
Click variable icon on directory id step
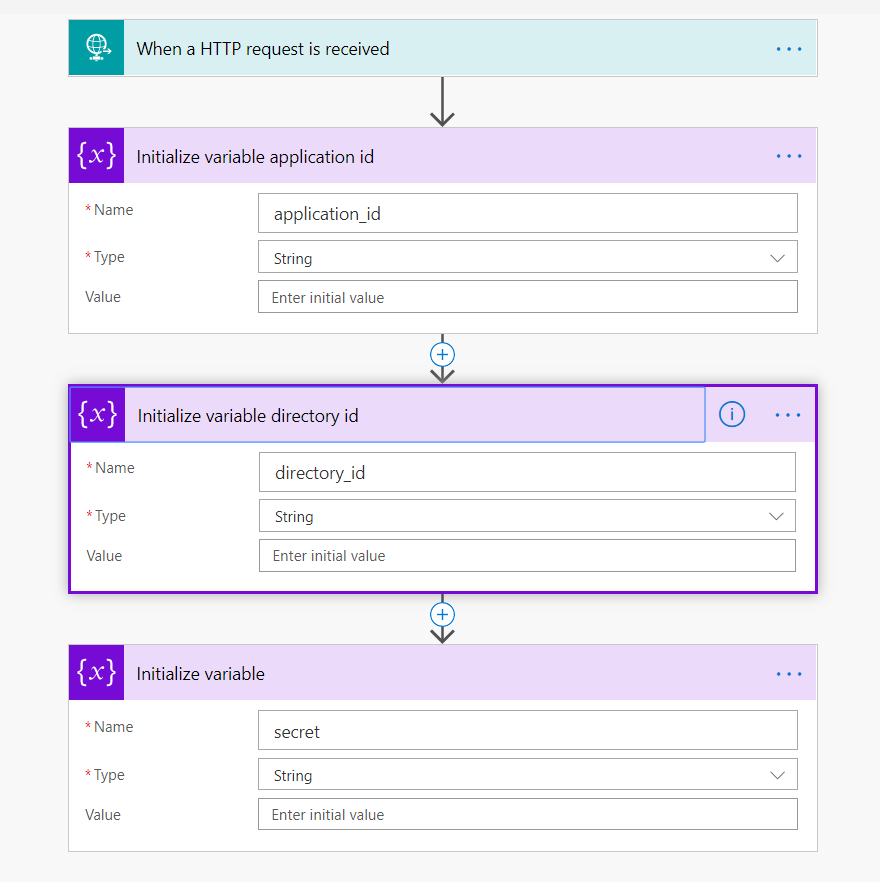(x=97, y=415)
